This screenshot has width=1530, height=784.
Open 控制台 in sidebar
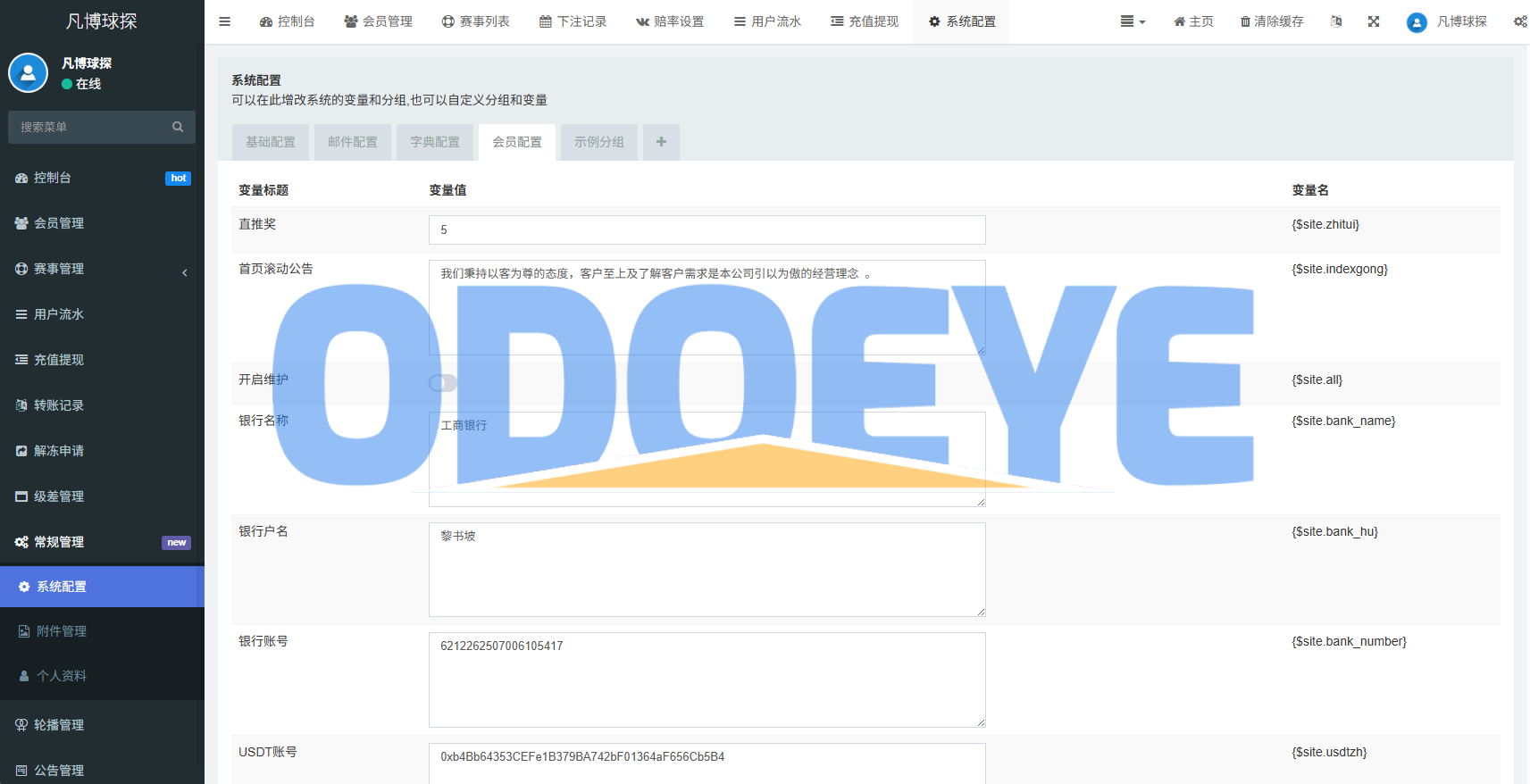coord(102,178)
